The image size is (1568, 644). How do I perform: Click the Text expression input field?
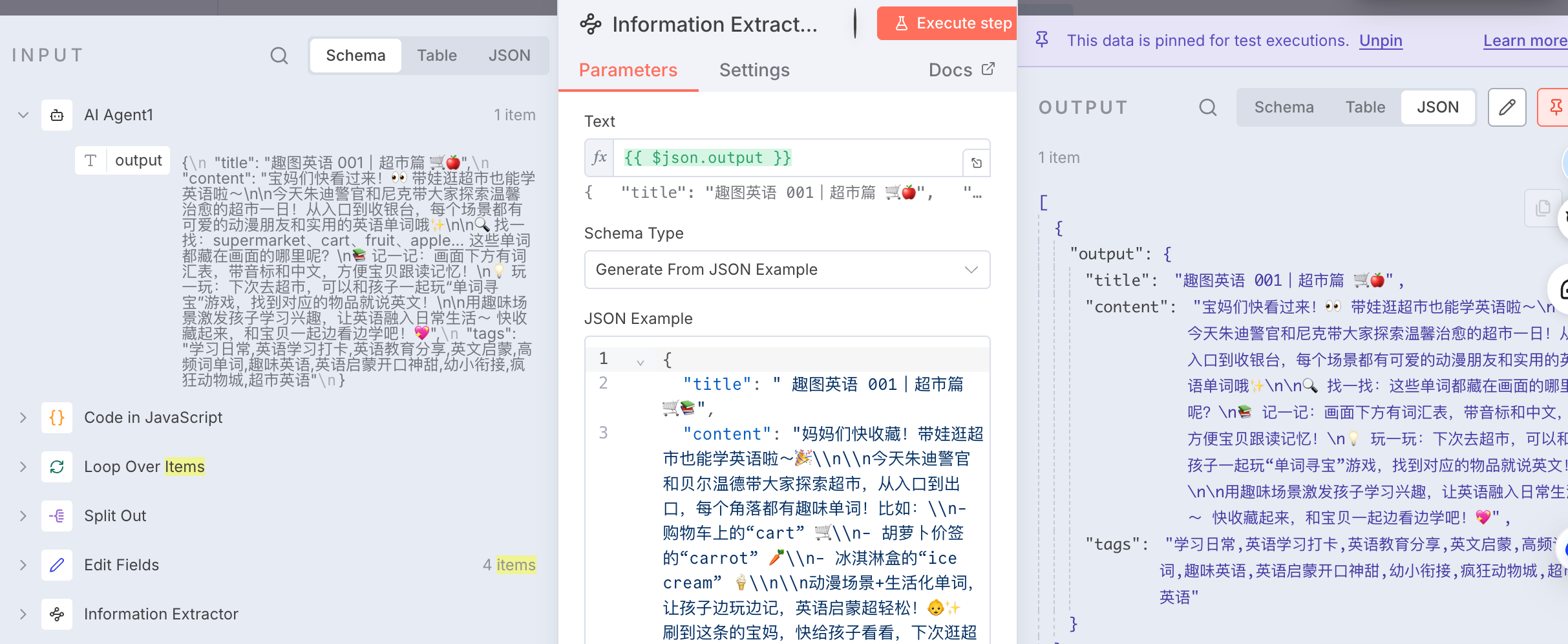(x=787, y=158)
